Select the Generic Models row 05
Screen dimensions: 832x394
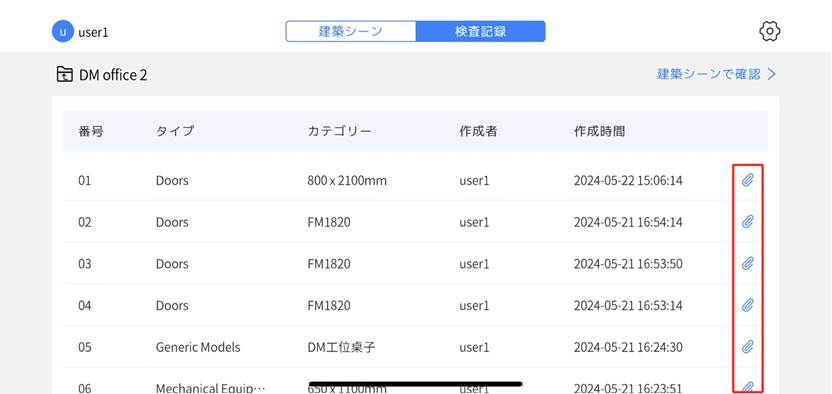415,347
